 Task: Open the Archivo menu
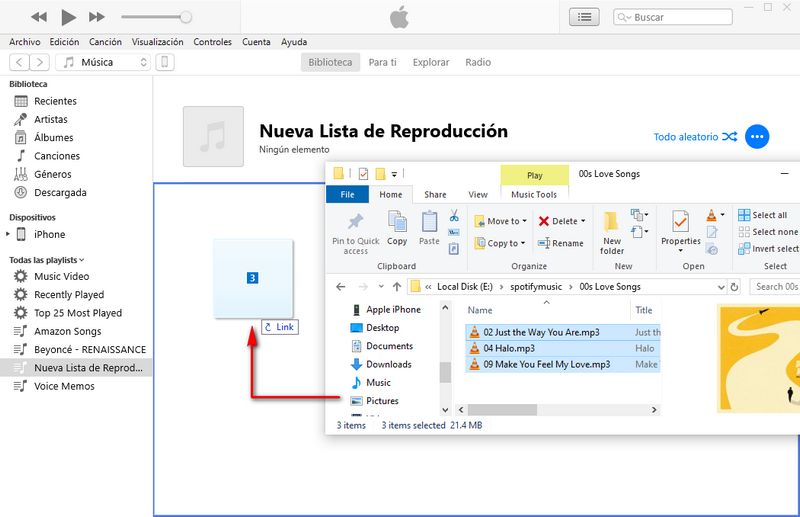24,42
